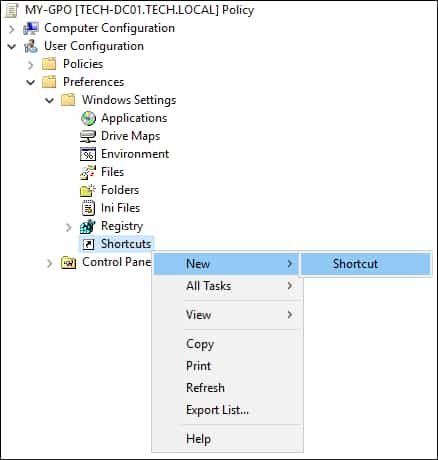Open the View submenu arrow

pyautogui.click(x=290, y=314)
